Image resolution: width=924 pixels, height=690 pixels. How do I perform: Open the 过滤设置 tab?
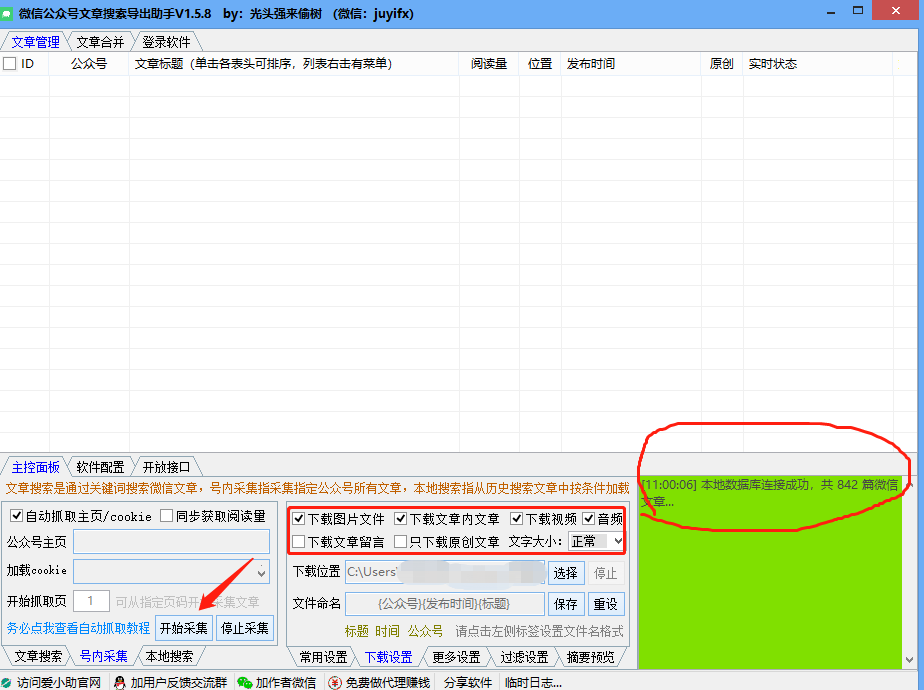(524, 657)
